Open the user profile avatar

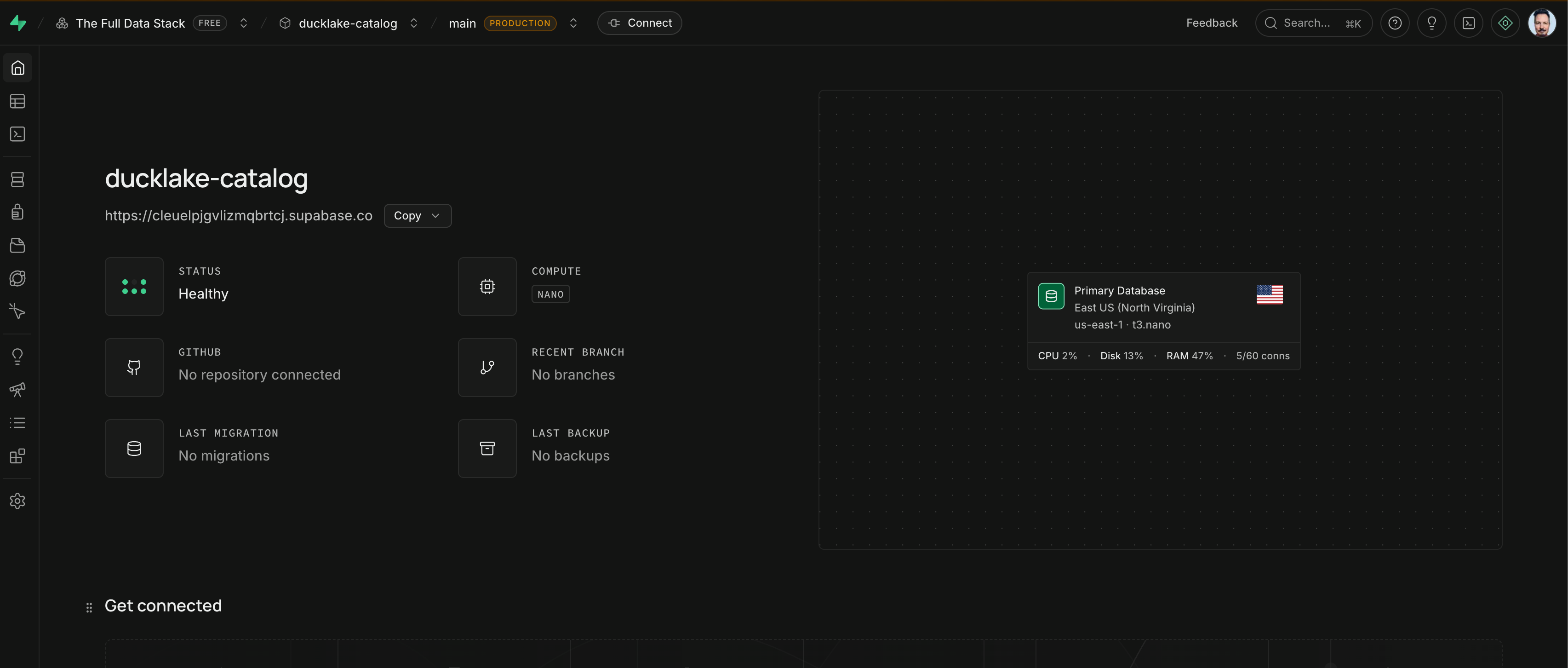tap(1542, 23)
